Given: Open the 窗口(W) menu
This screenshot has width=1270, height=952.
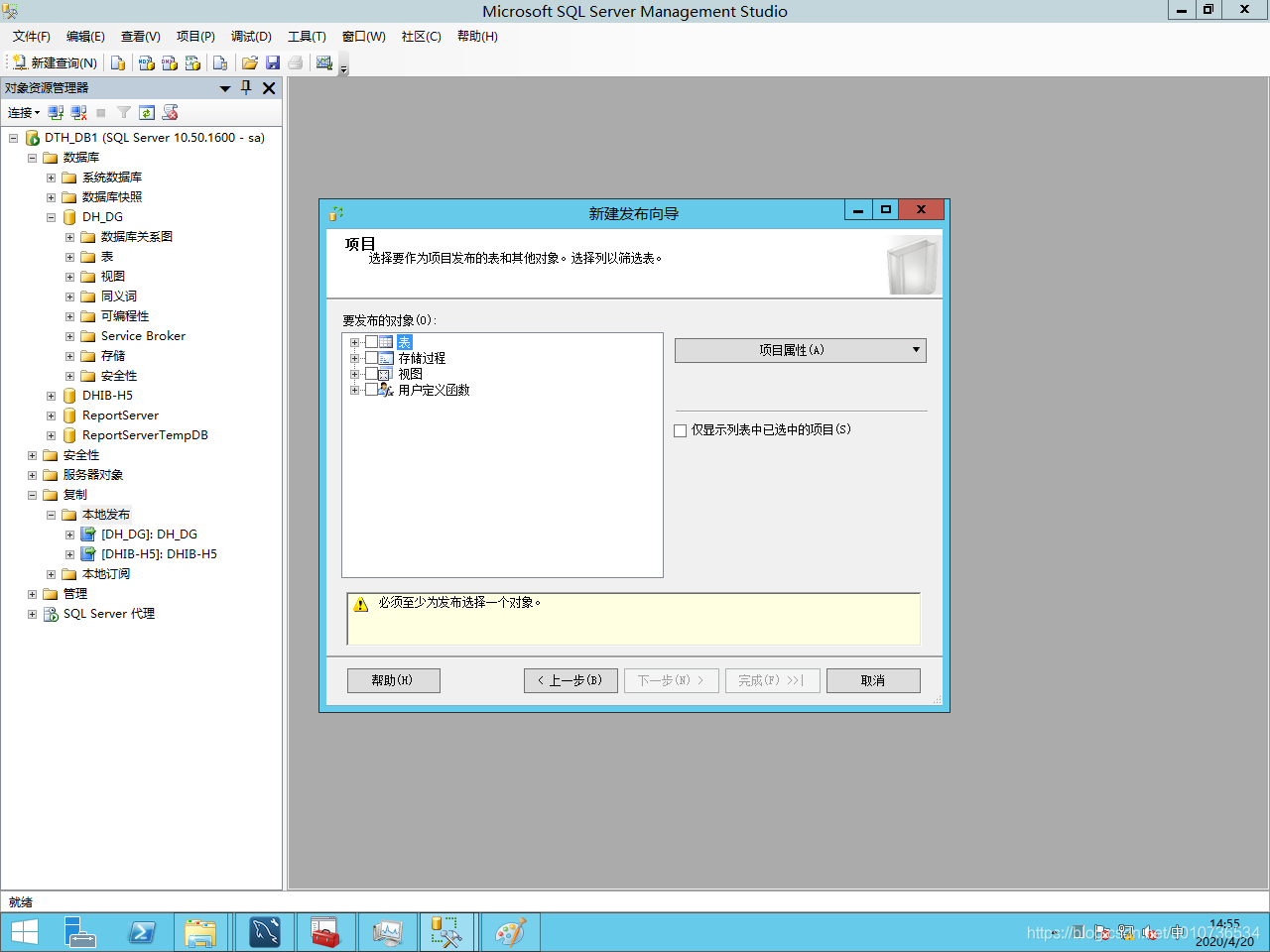Looking at the screenshot, I should (364, 36).
